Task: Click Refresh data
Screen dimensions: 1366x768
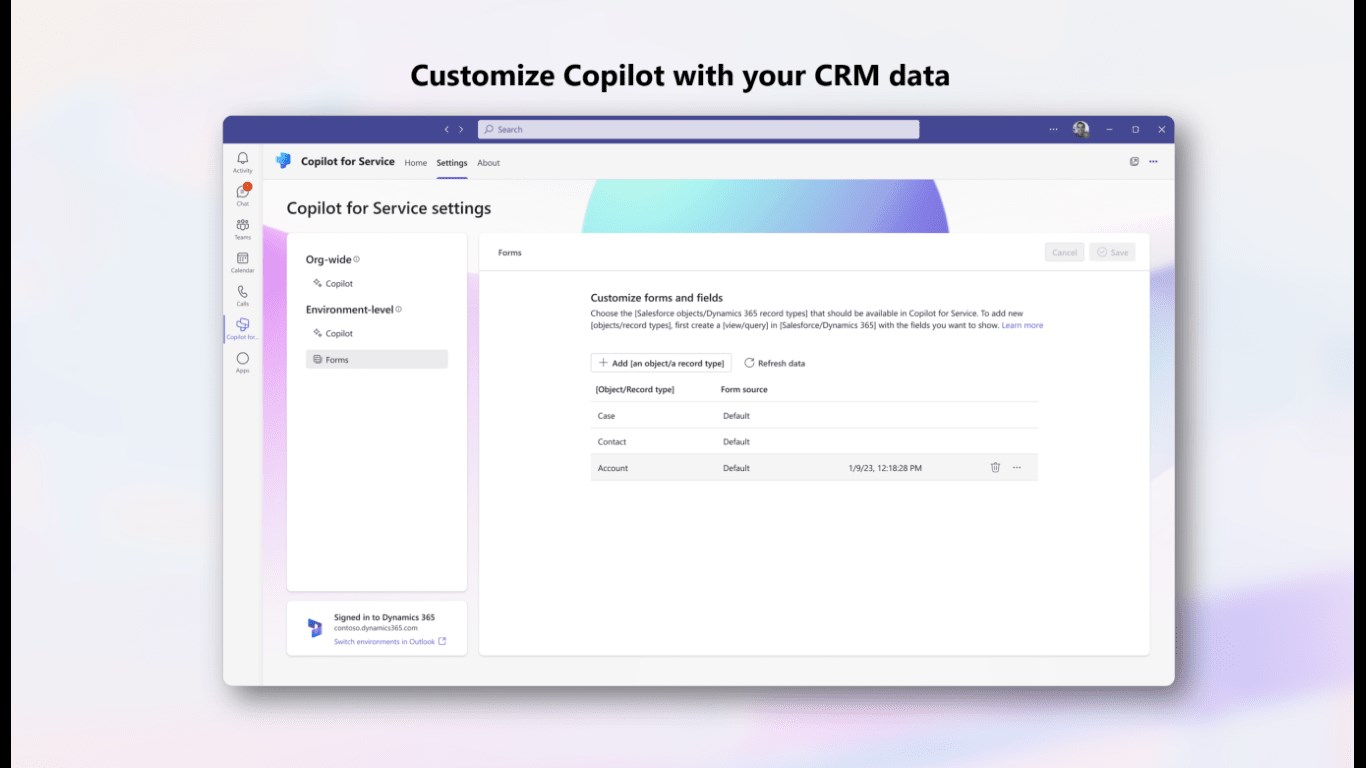Action: (774, 363)
